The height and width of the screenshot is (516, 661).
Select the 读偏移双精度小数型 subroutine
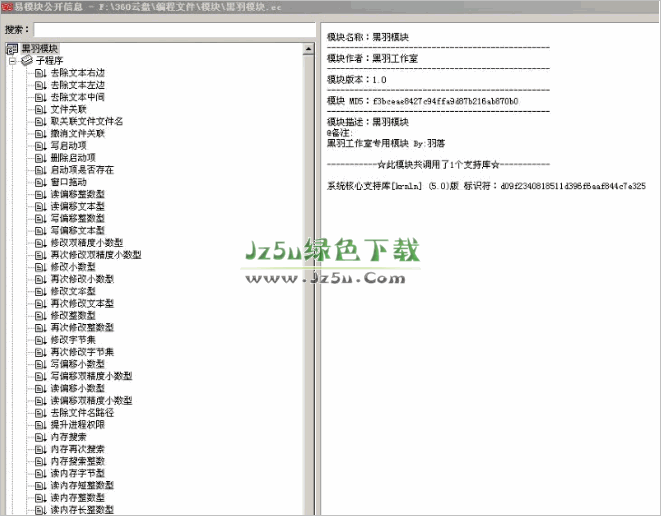(x=91, y=400)
